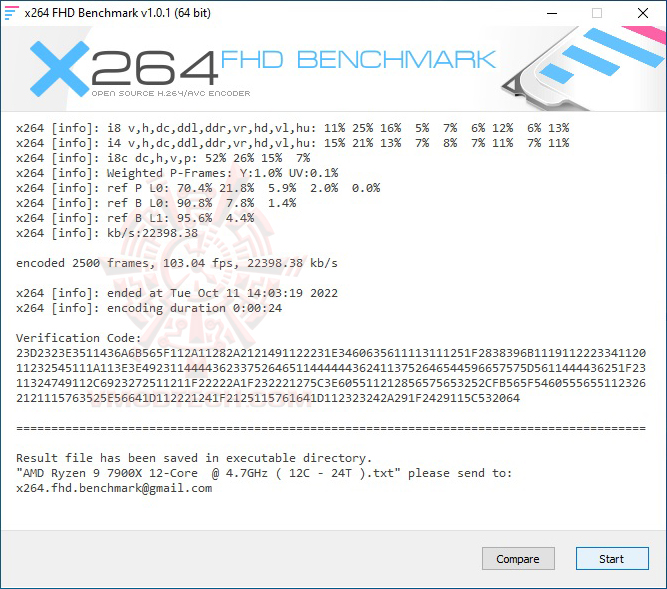Select the x264.fhd.benchmark@gmail.com email address

click(114, 488)
